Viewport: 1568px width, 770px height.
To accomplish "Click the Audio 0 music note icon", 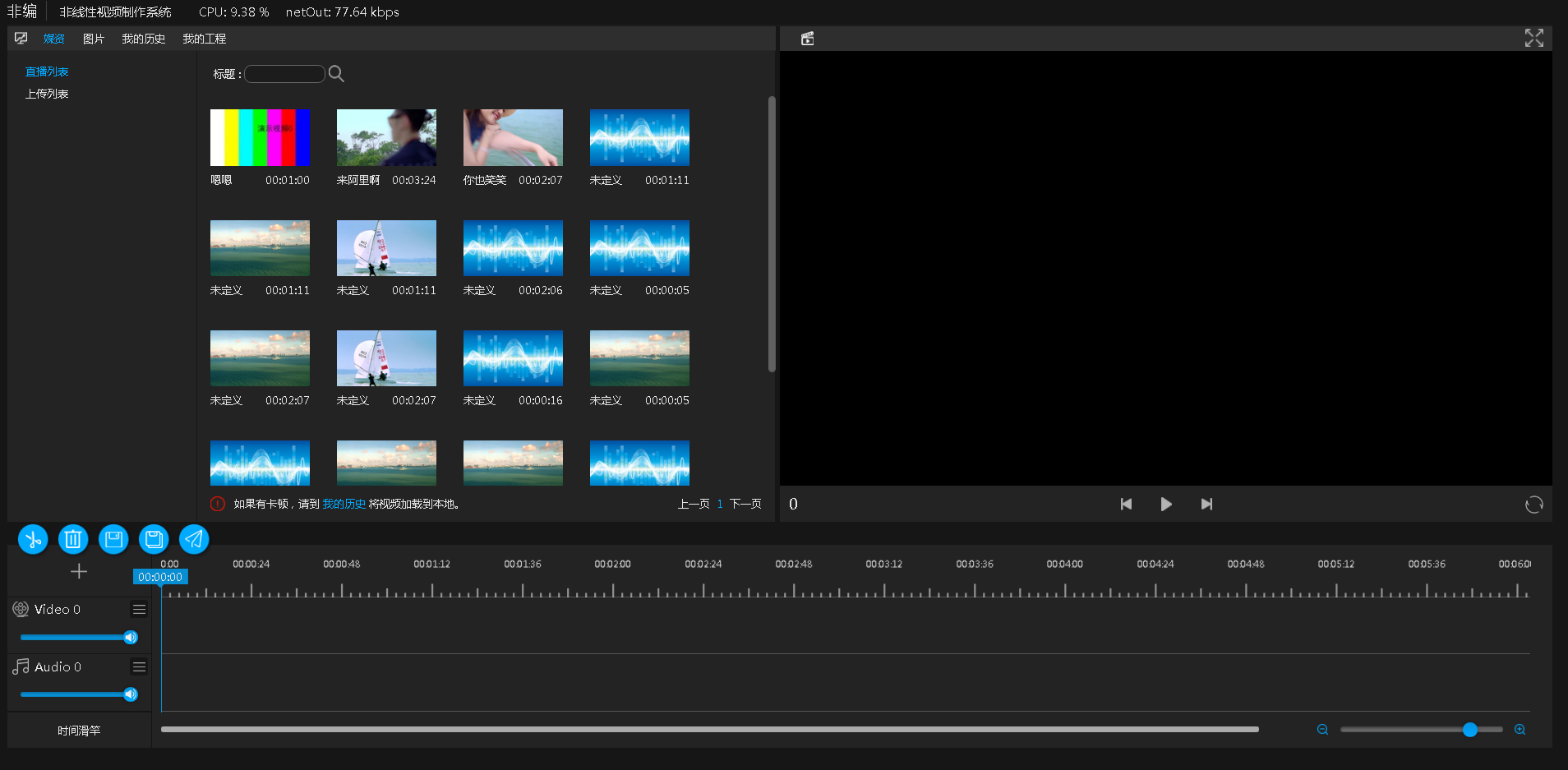I will pyautogui.click(x=21, y=666).
